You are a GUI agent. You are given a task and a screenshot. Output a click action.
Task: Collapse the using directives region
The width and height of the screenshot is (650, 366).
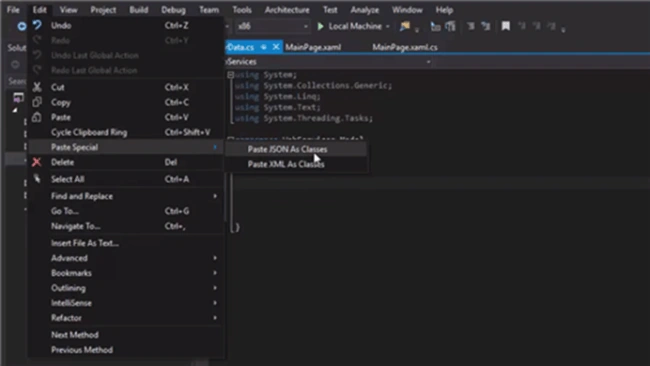pyautogui.click(x=230, y=75)
